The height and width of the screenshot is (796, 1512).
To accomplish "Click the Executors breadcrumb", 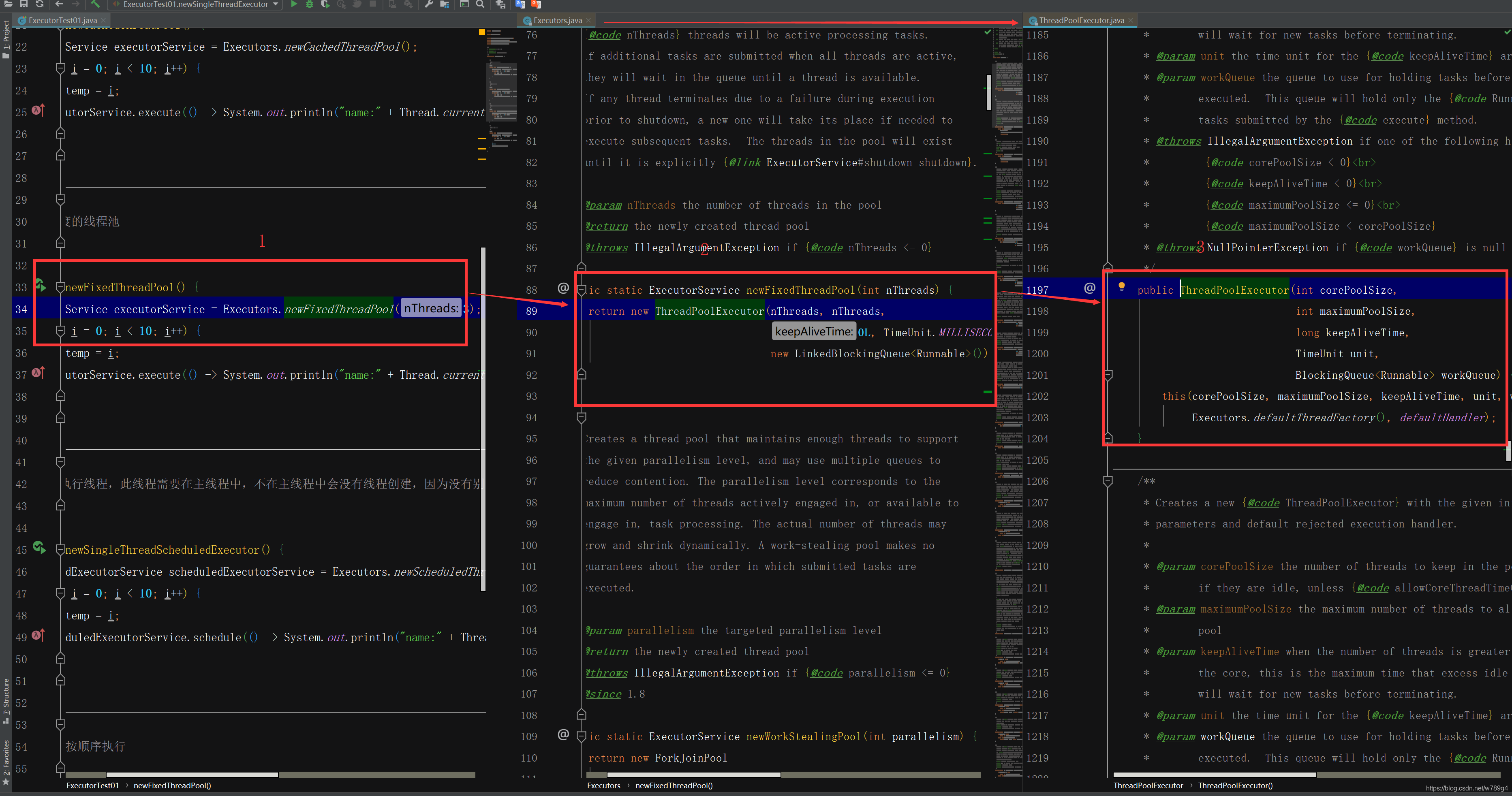I will click(603, 785).
